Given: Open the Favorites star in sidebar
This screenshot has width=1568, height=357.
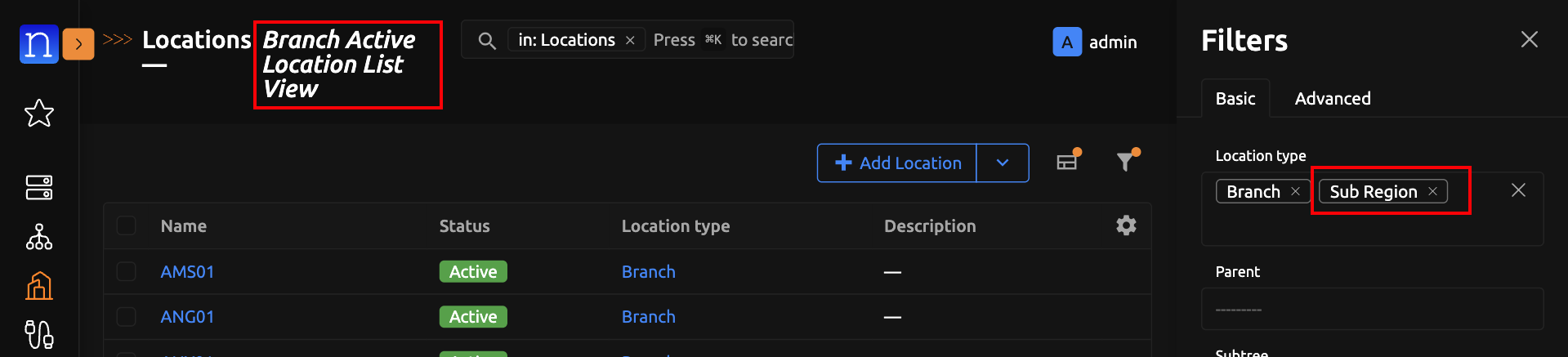Looking at the screenshot, I should (x=39, y=113).
